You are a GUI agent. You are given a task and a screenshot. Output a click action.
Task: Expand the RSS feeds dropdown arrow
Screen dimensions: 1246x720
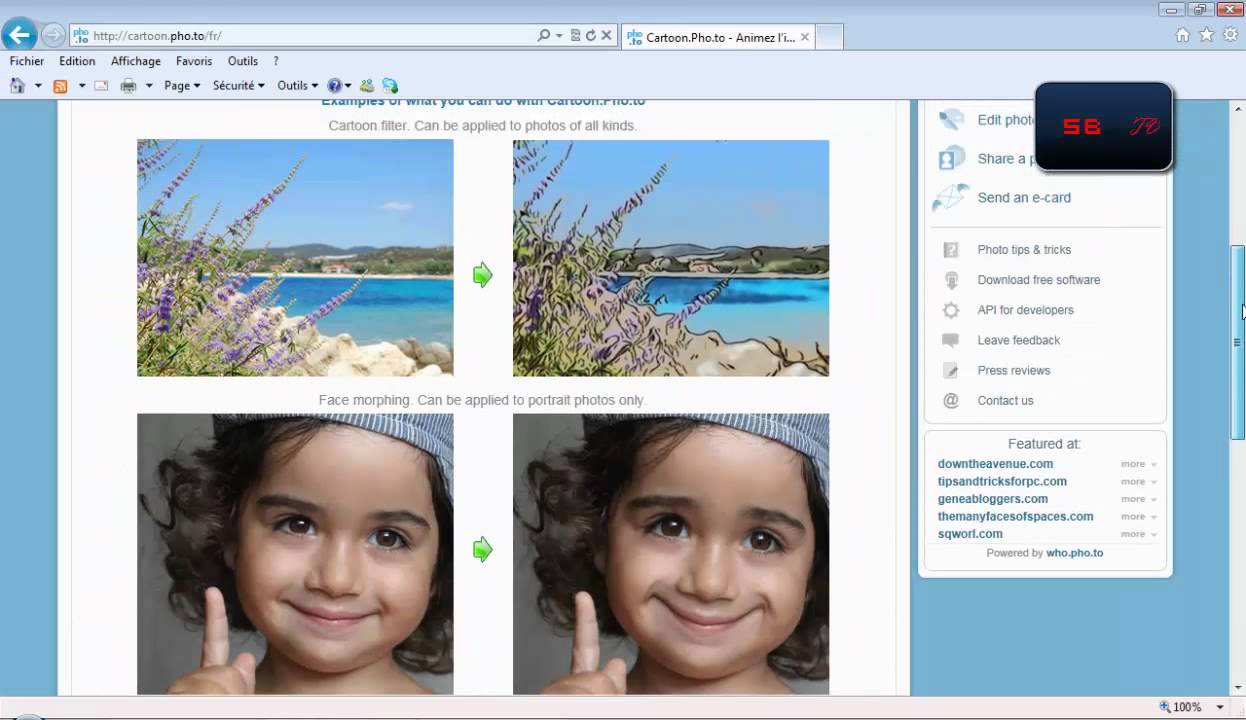pos(82,86)
